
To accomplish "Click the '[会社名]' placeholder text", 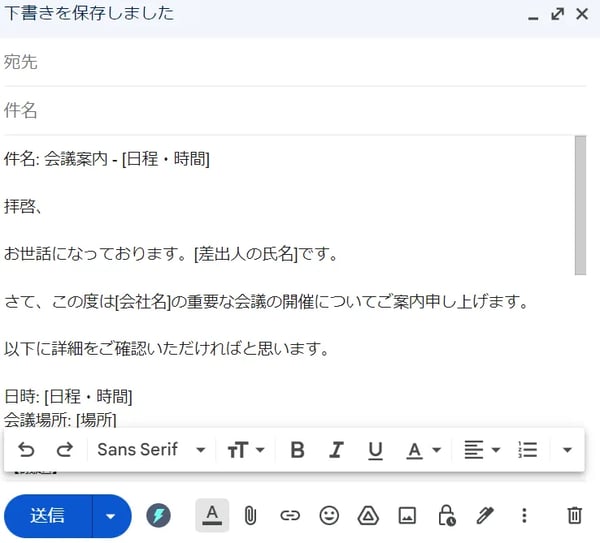I will (x=143, y=302).
